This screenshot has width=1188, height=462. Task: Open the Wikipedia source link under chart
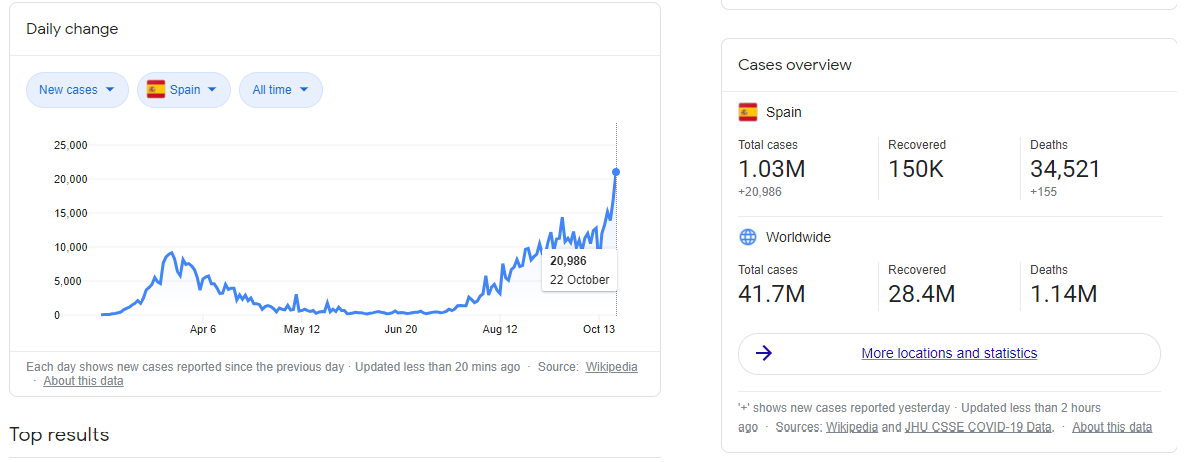(x=611, y=367)
